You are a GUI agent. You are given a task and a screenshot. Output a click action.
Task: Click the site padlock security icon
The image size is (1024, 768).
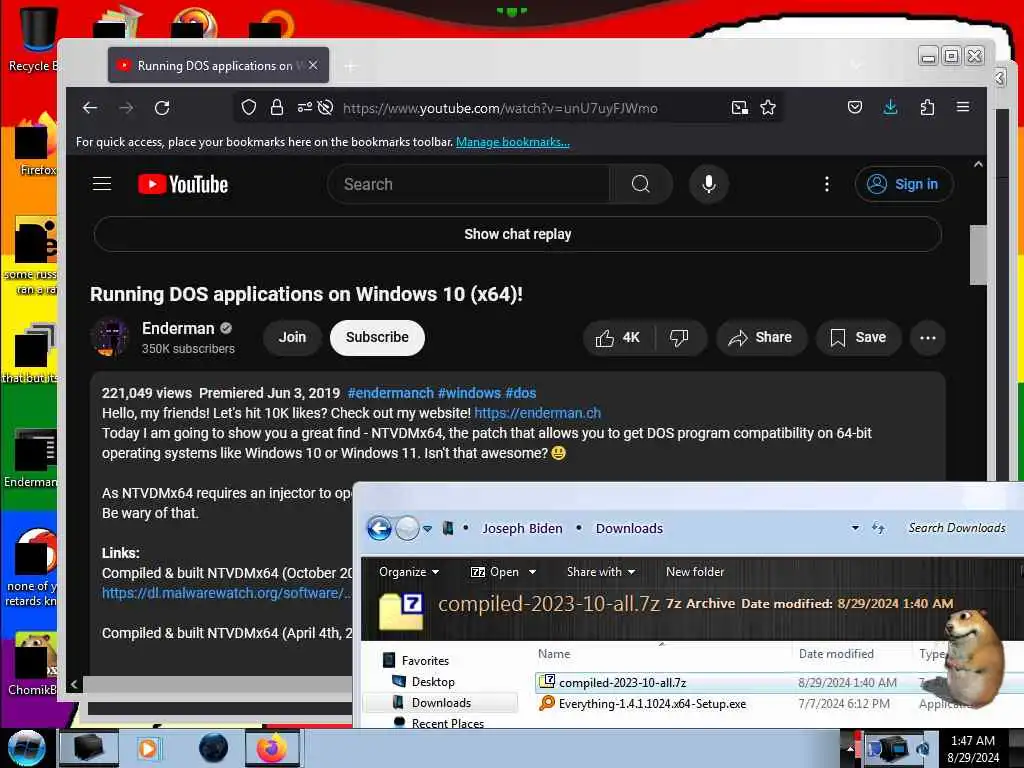pos(277,107)
